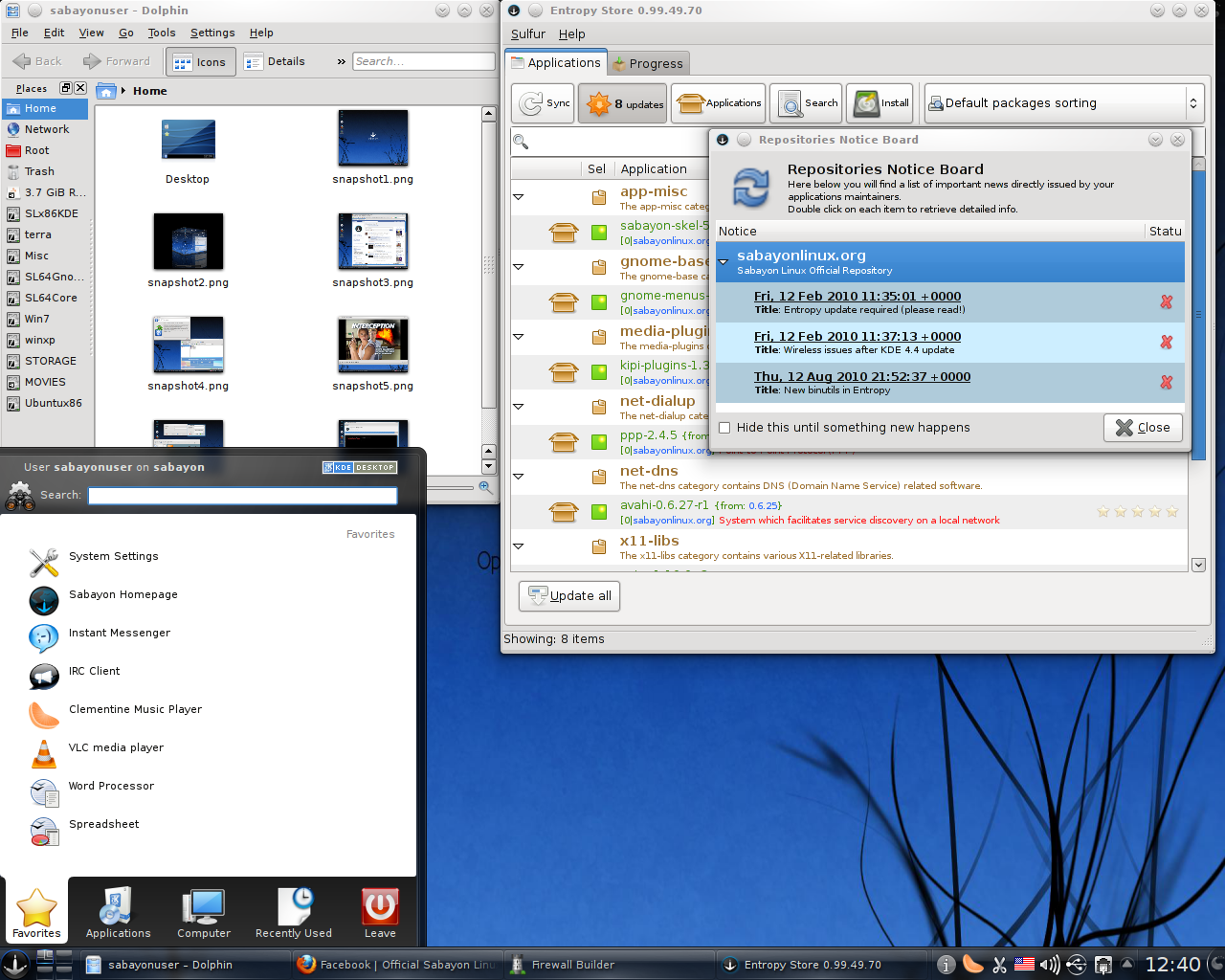Open the Computer tab in KDE menu
The image size is (1225, 980).
(x=204, y=913)
